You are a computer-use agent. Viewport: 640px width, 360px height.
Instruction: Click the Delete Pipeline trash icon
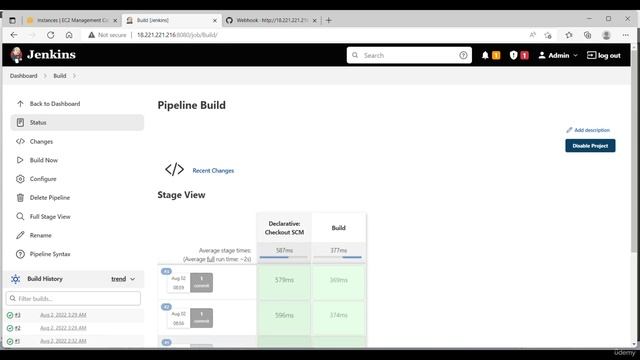coord(20,198)
